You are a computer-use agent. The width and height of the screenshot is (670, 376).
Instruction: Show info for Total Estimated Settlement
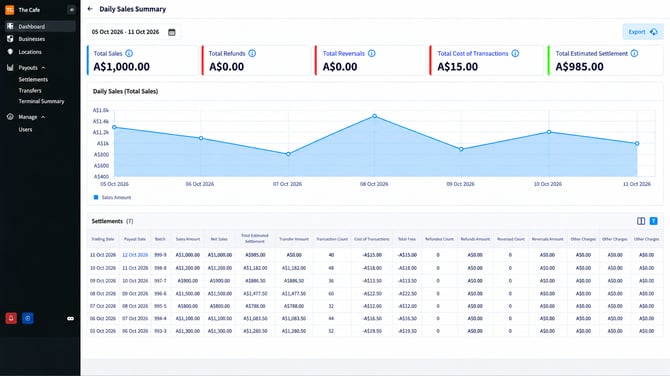coord(635,53)
